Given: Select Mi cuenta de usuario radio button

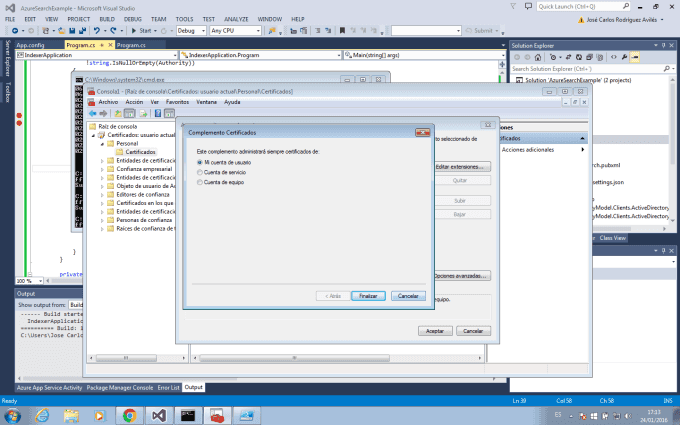Looking at the screenshot, I should click(200, 162).
